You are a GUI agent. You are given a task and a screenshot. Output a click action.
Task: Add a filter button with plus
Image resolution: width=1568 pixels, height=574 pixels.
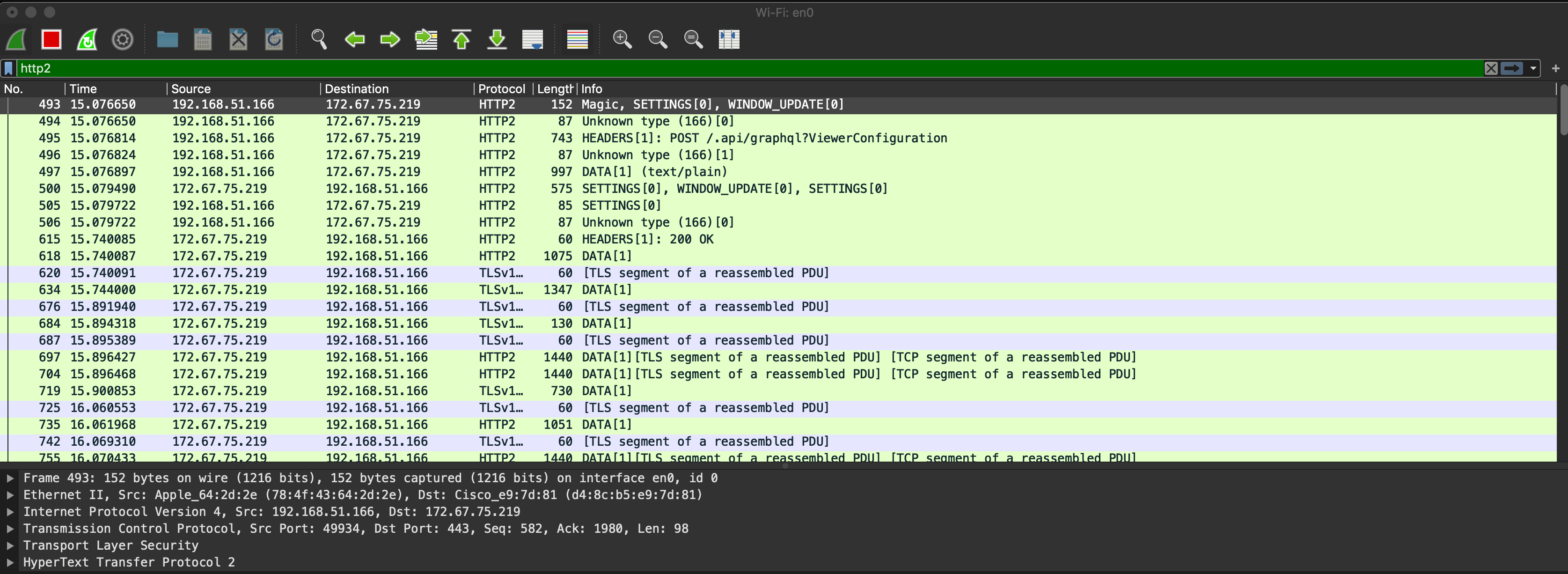(1556, 68)
